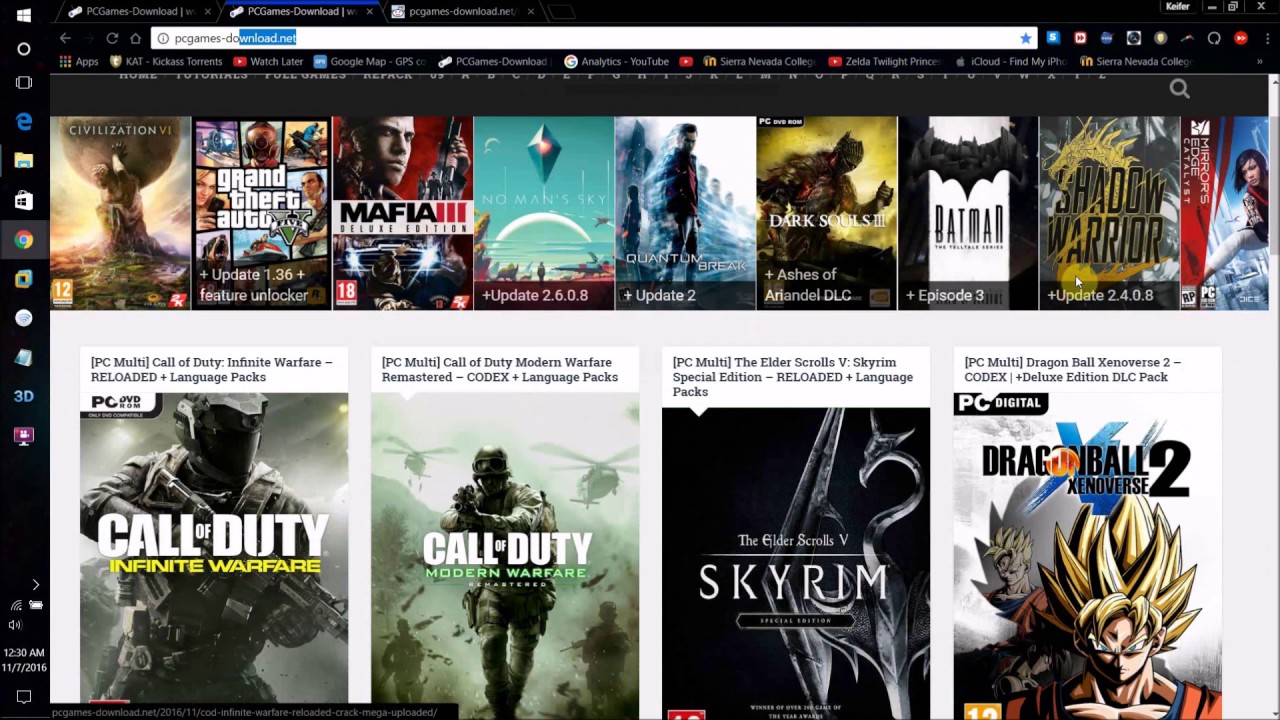The height and width of the screenshot is (720, 1280).
Task: Open the Windows Store taskbar icon
Action: pyautogui.click(x=24, y=200)
